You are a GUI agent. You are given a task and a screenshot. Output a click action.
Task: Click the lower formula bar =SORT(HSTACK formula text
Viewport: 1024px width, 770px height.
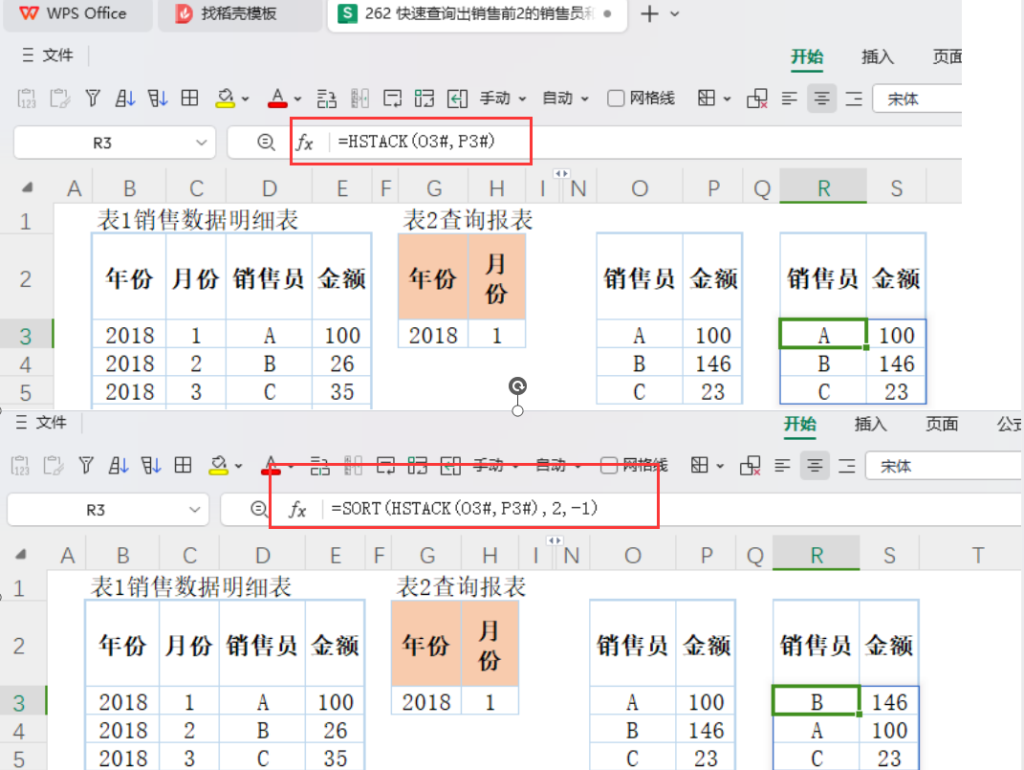point(464,509)
